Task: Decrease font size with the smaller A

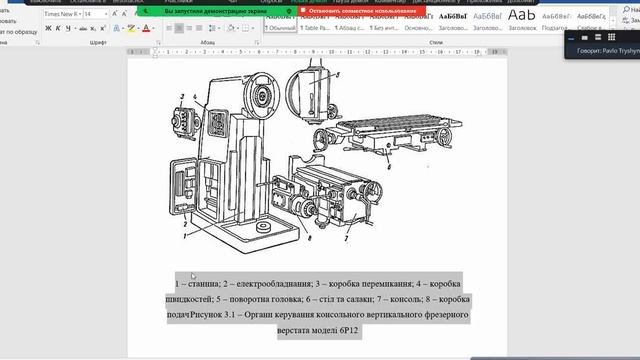Action: [x=124, y=14]
